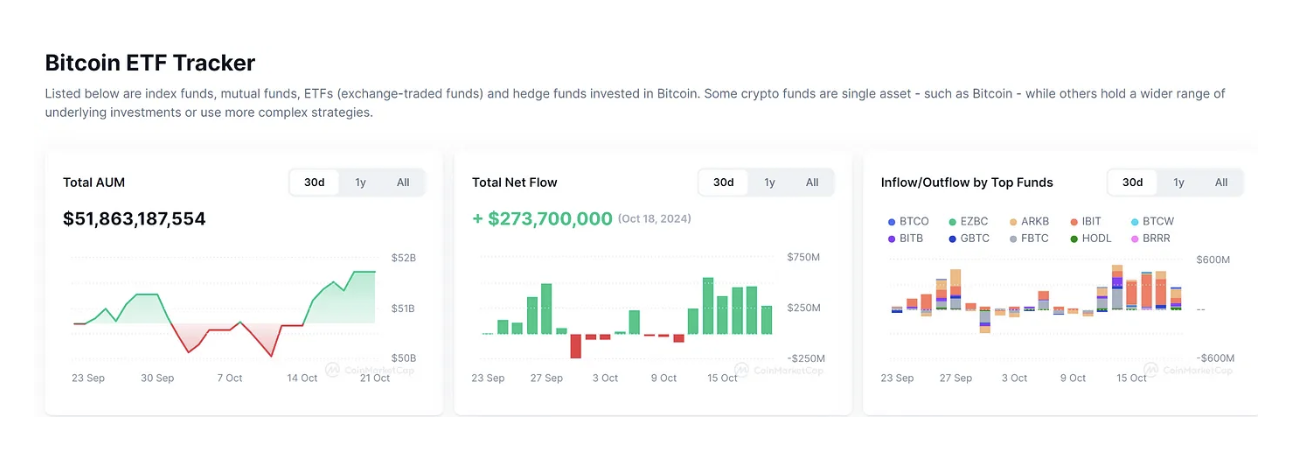
Task: Toggle ARKB fund legend entry
Action: pos(1013,222)
